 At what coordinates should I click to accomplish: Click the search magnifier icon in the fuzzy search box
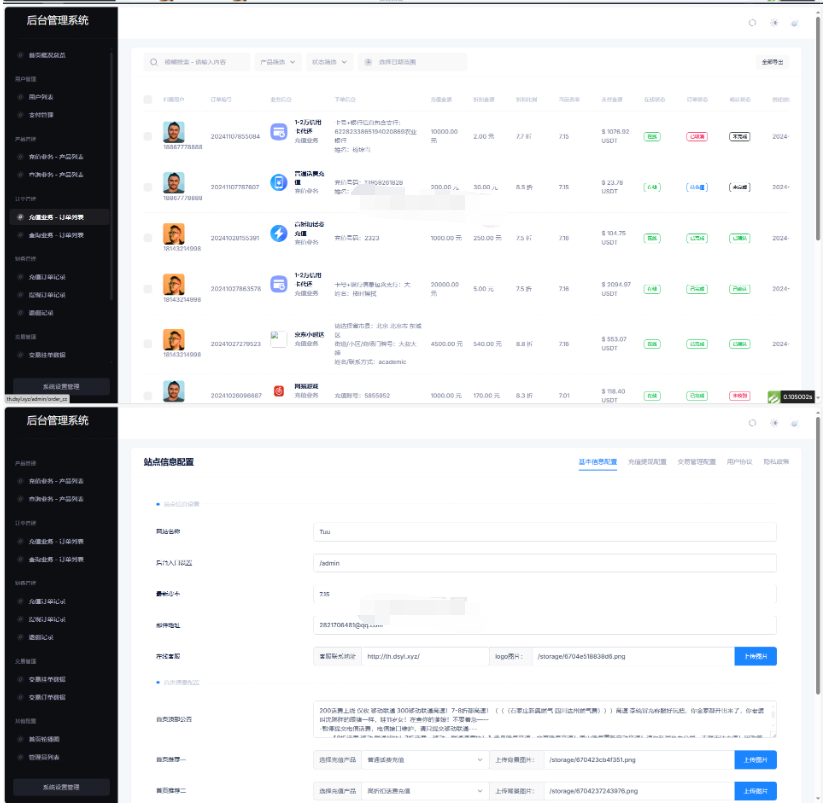coord(154,62)
